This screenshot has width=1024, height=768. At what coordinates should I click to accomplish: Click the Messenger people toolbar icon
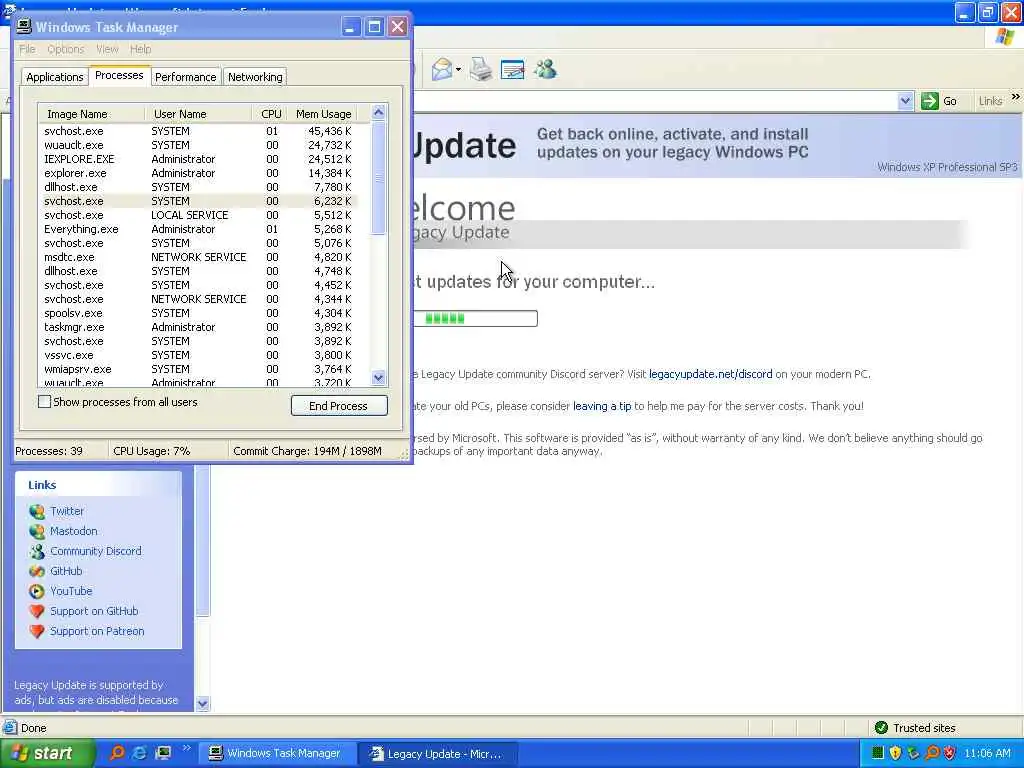coord(545,69)
